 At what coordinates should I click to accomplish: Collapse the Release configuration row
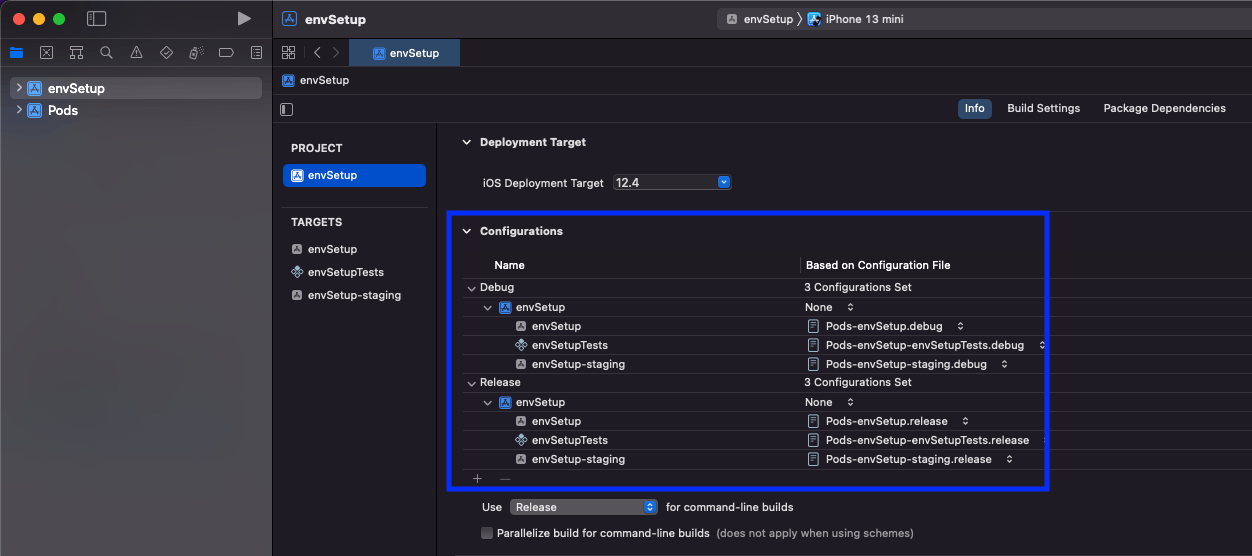(x=472, y=383)
